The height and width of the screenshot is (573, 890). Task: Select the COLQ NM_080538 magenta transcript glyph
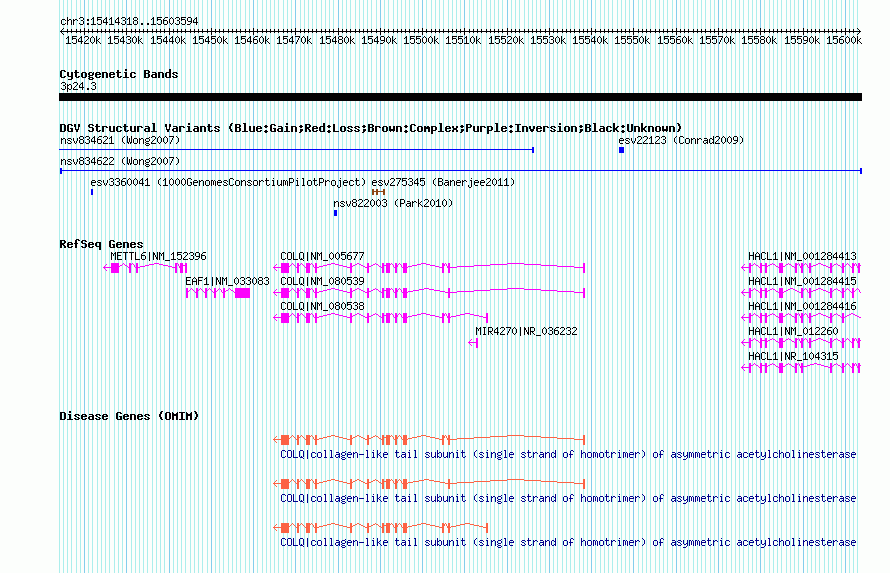pos(381,318)
